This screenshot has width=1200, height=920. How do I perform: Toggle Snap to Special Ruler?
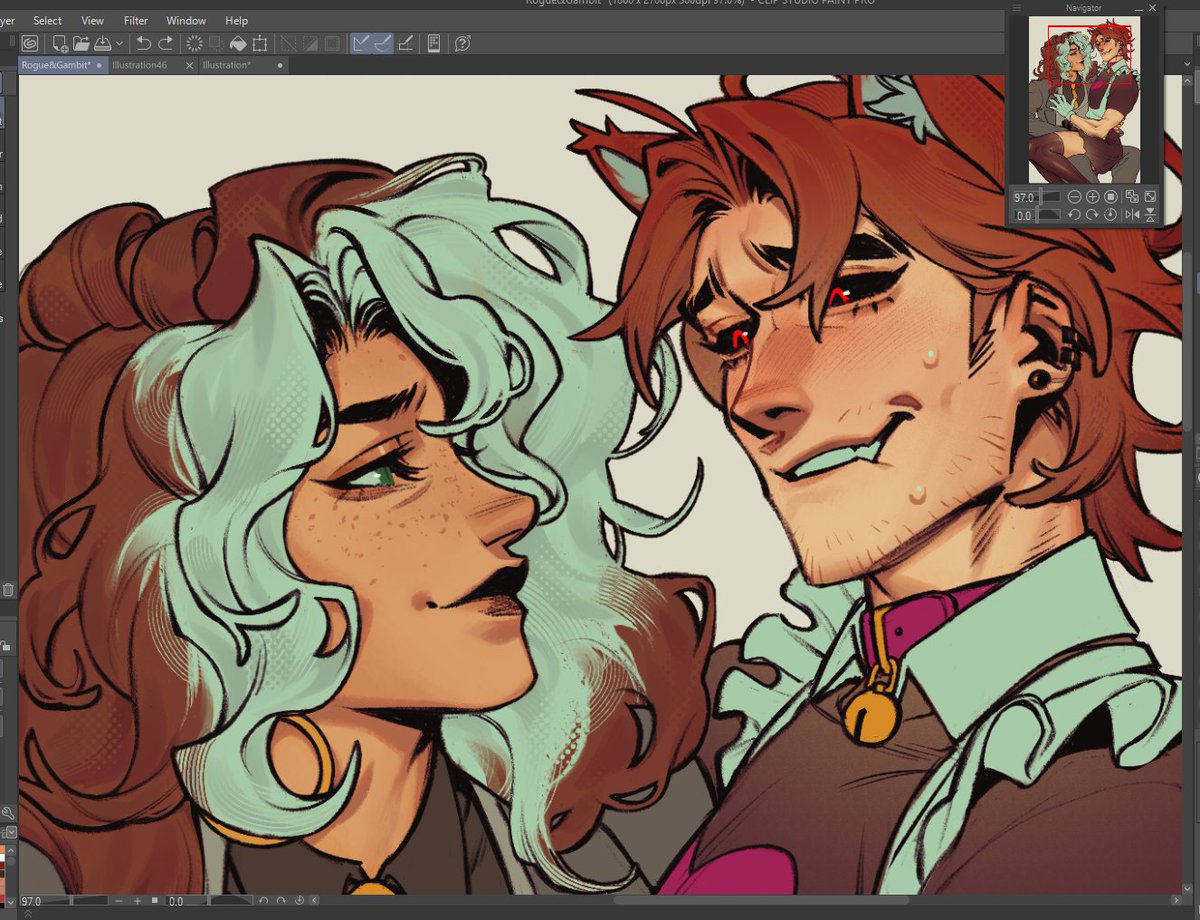[x=384, y=44]
